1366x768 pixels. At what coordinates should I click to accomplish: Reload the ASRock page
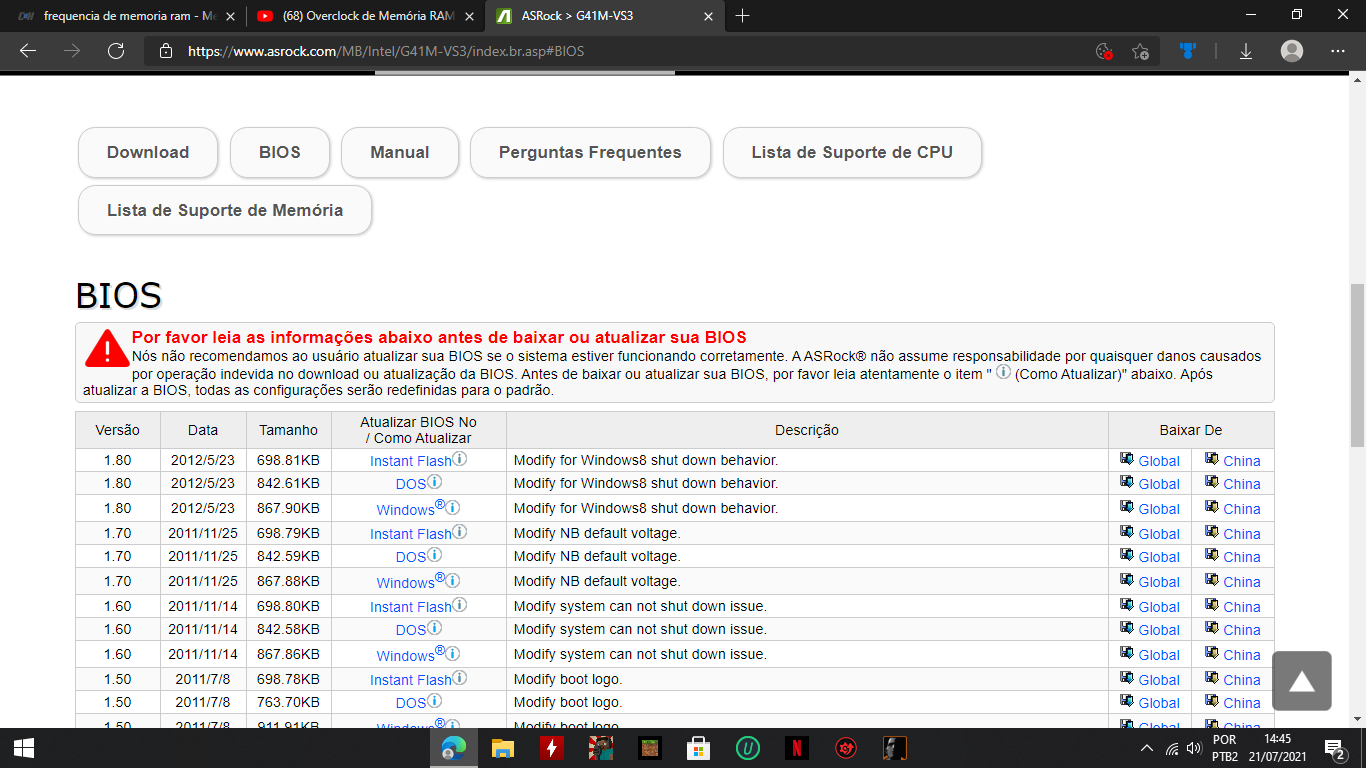click(116, 51)
